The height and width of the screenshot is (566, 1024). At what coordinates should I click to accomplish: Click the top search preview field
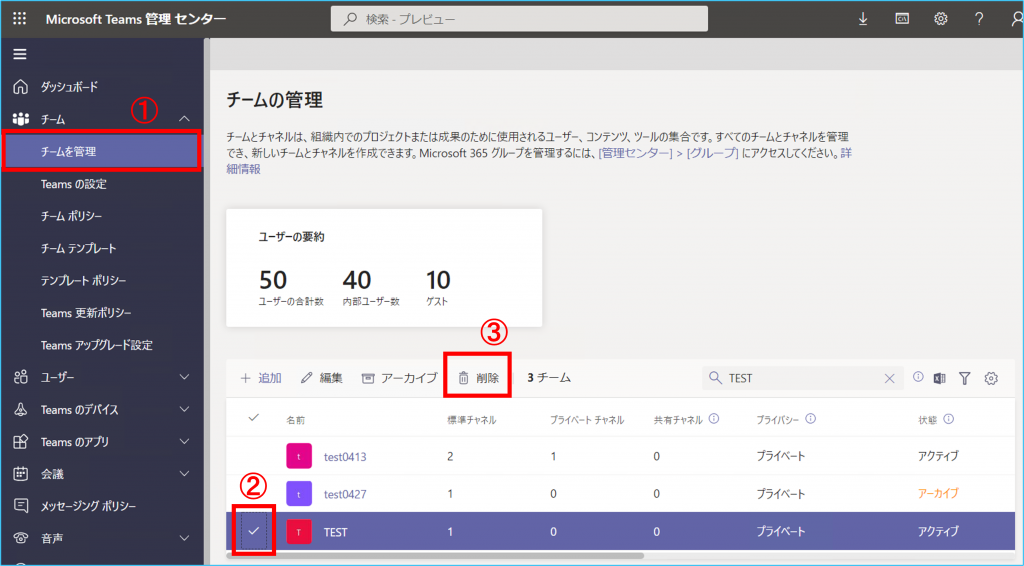(x=519, y=19)
